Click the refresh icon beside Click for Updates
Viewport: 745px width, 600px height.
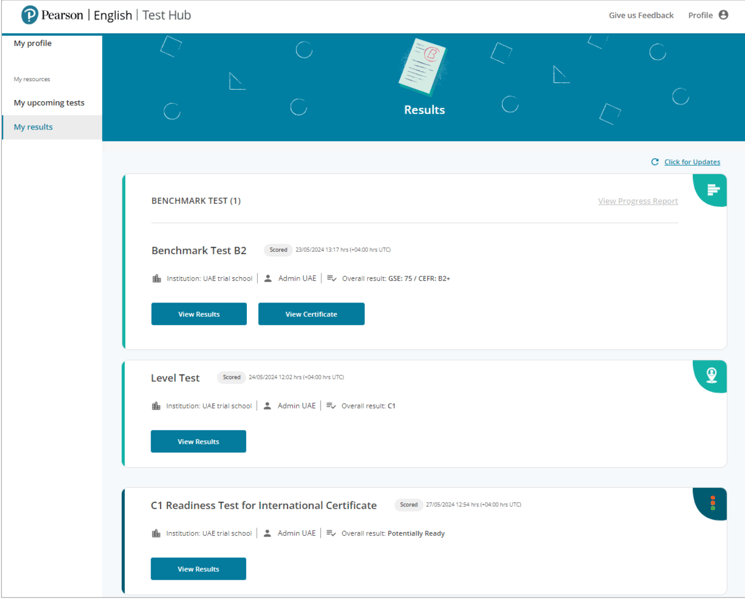tap(655, 162)
